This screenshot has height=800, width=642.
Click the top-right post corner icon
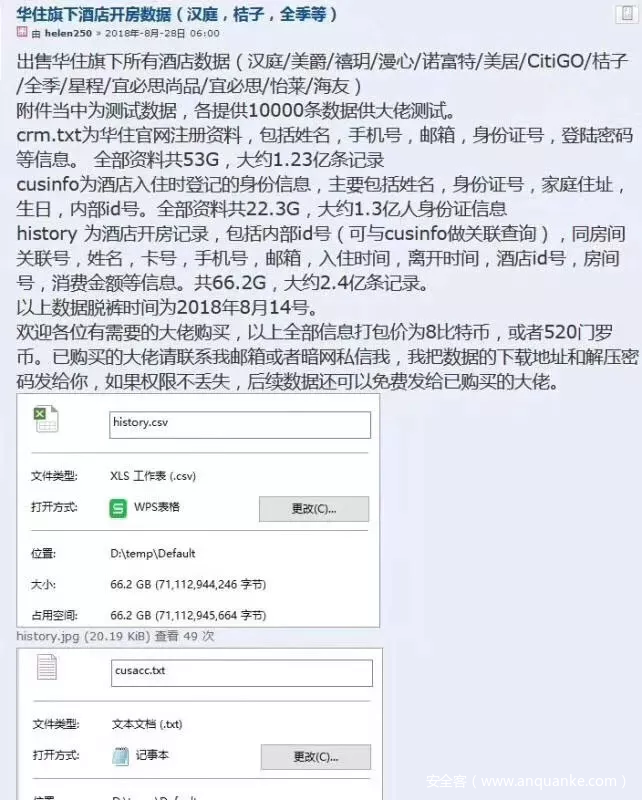point(627,14)
